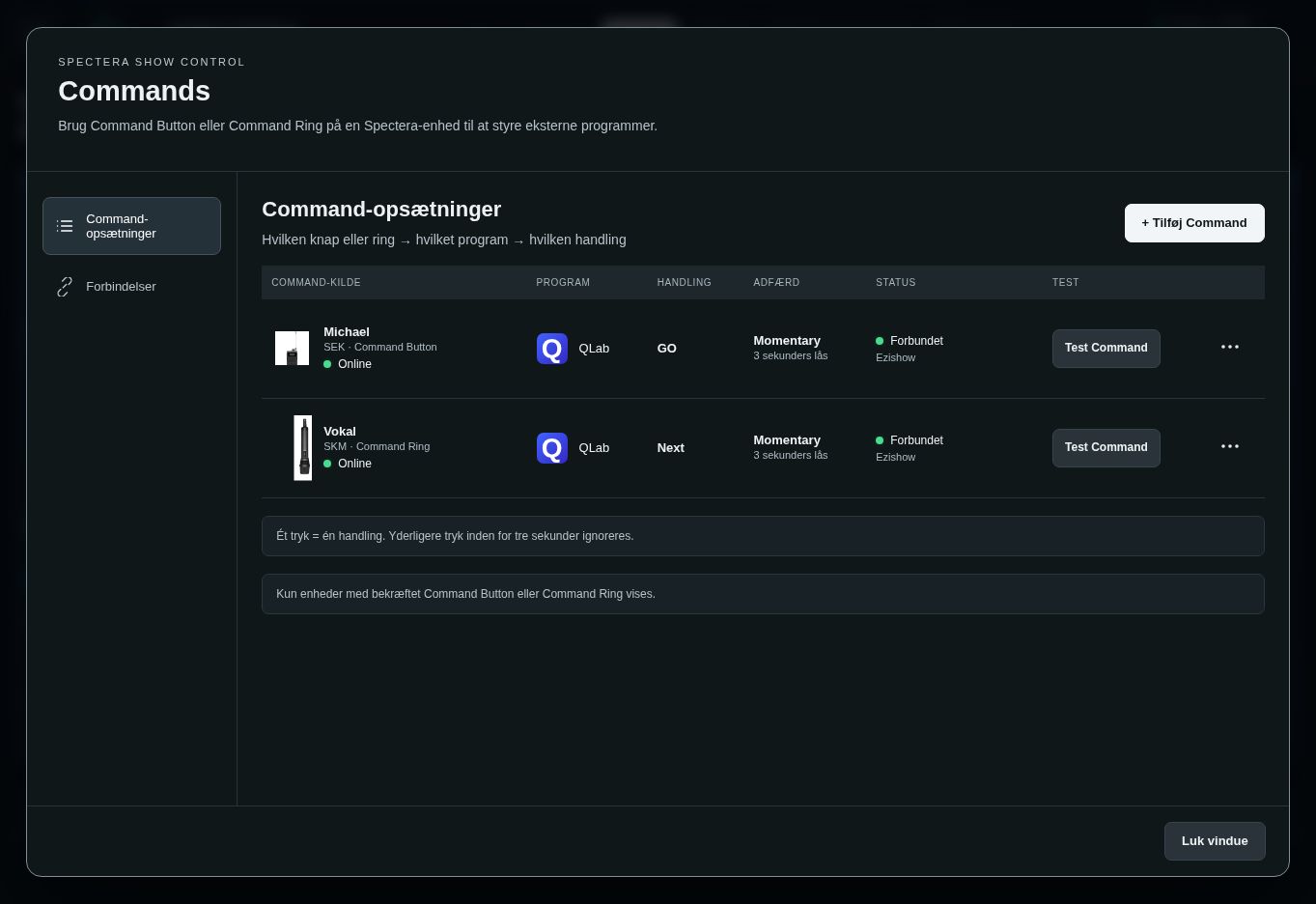Click the TEST column header
This screenshot has height=904, width=1316.
tap(1066, 283)
